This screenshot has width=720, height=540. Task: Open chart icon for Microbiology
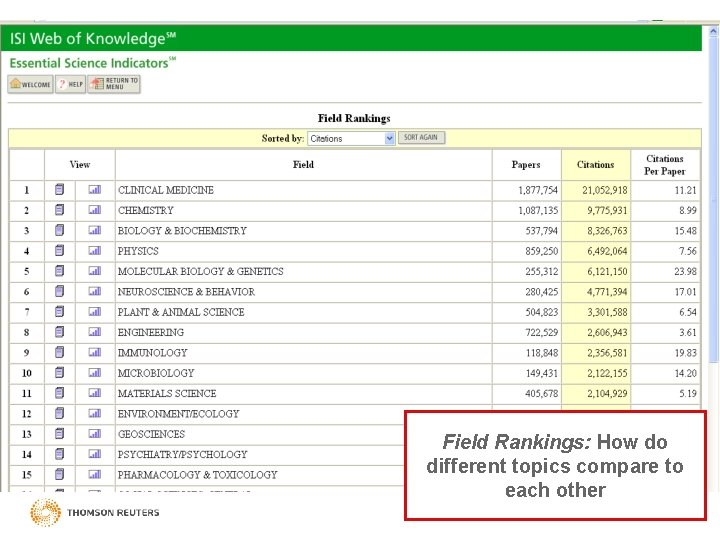(x=95, y=372)
